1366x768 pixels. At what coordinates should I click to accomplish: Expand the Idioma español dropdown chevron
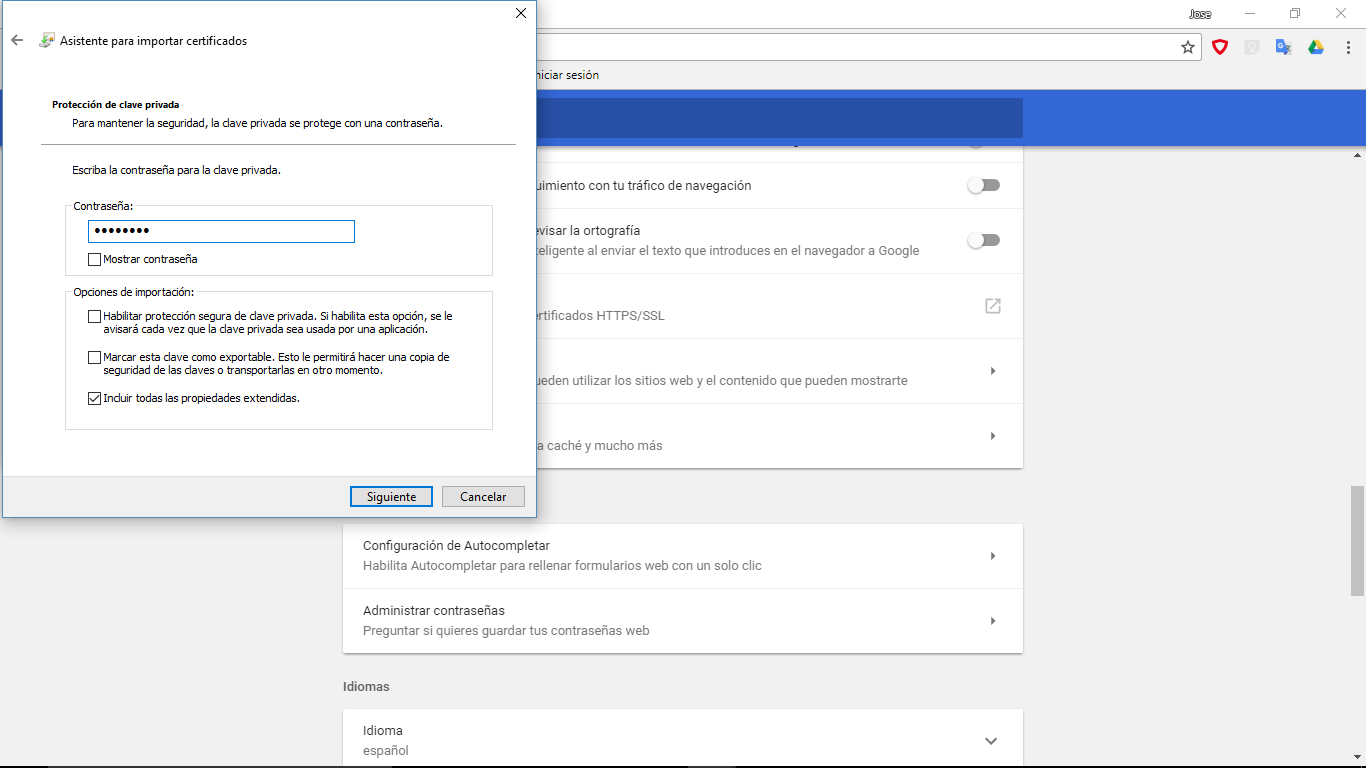coord(990,741)
